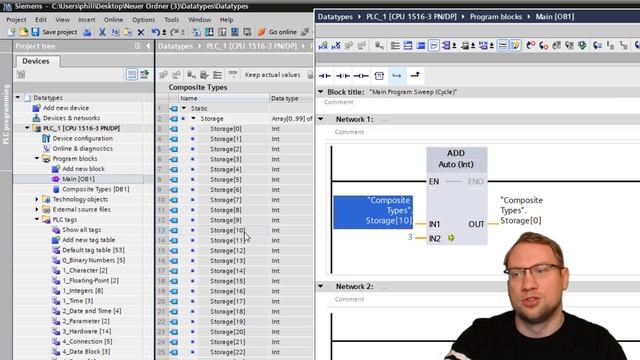
Task: Collapse the PLC tags folder
Action: [x=37, y=220]
